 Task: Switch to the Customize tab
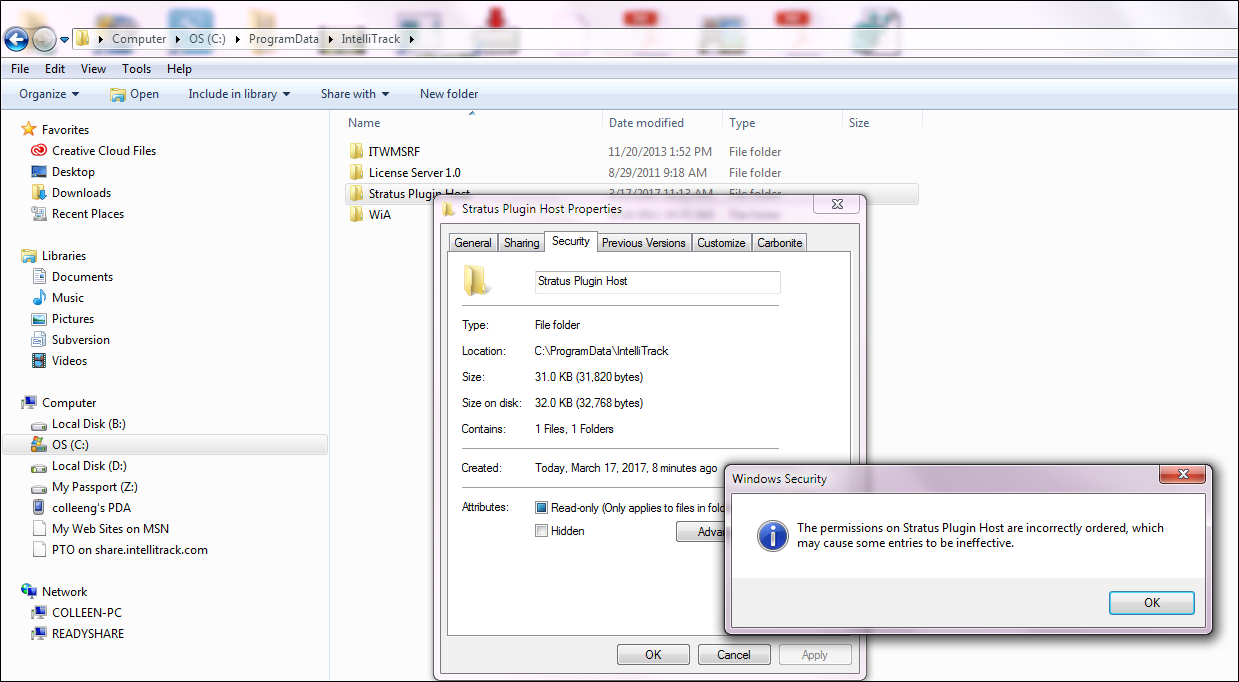[x=721, y=243]
